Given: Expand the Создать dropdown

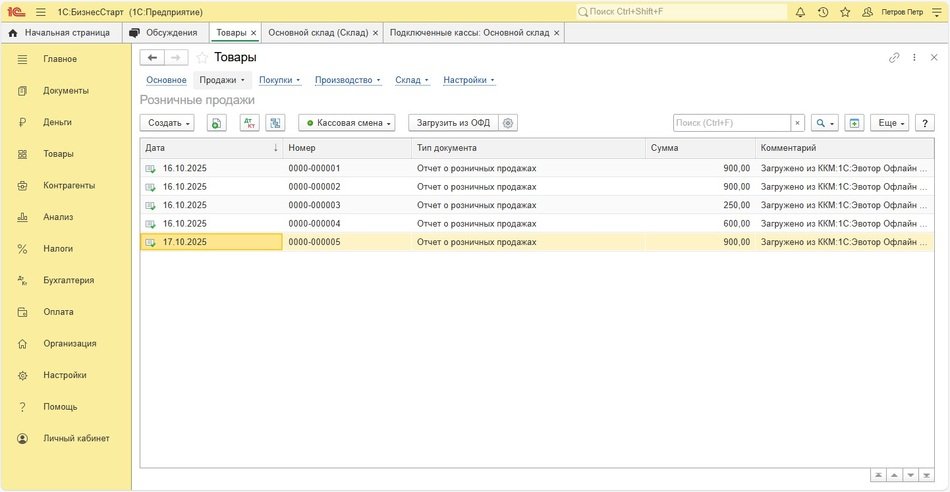Looking at the screenshot, I should point(170,123).
